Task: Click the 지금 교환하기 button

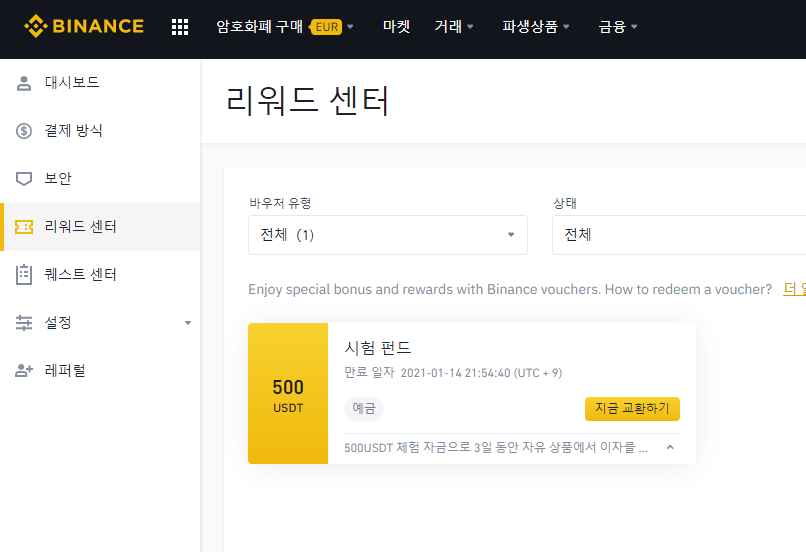Action: [x=632, y=409]
